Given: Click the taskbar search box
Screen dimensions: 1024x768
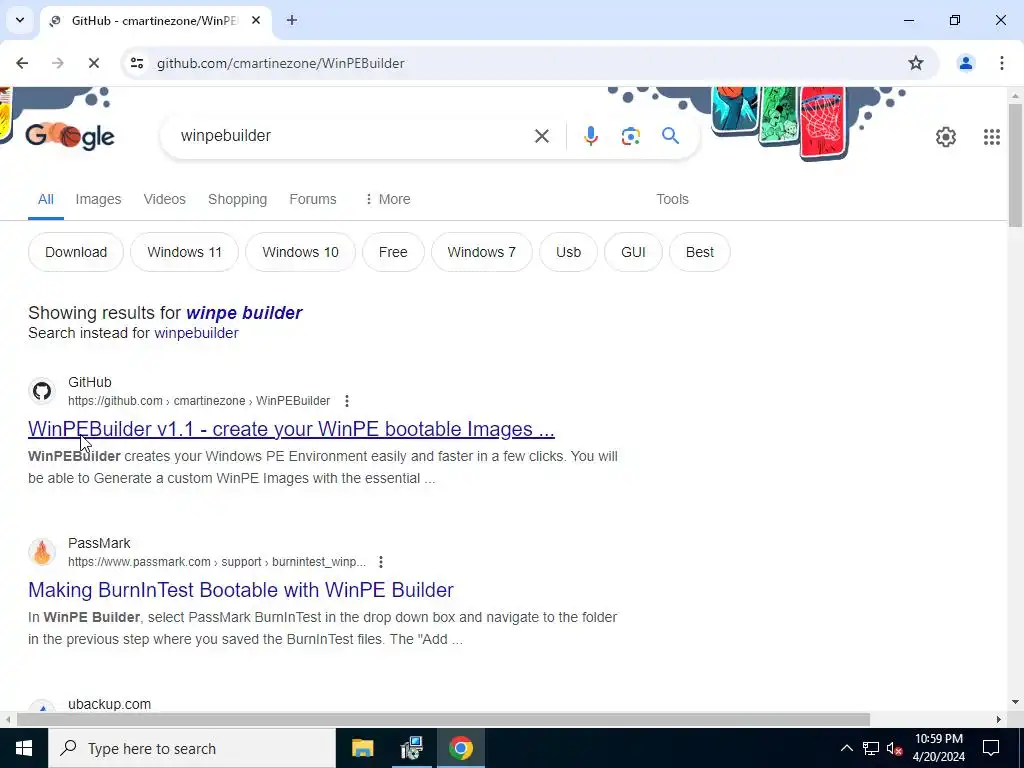Looking at the screenshot, I should (192, 748).
